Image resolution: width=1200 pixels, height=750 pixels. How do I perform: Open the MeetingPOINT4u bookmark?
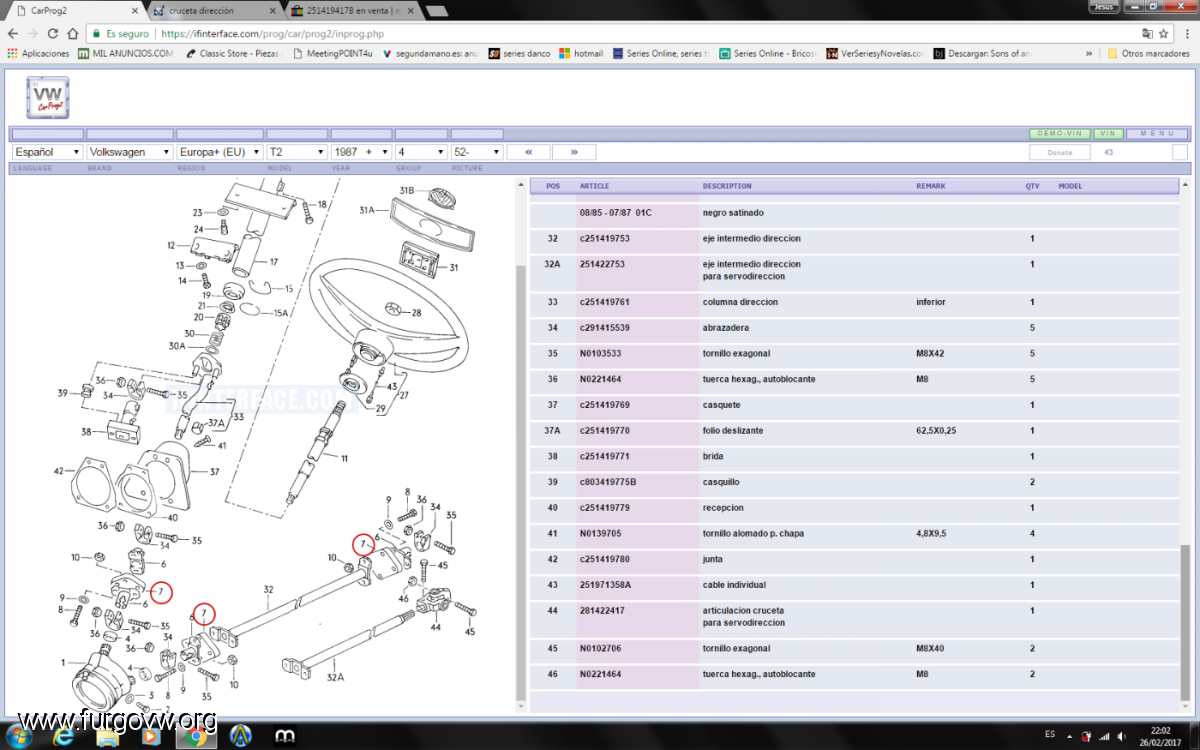(x=335, y=53)
